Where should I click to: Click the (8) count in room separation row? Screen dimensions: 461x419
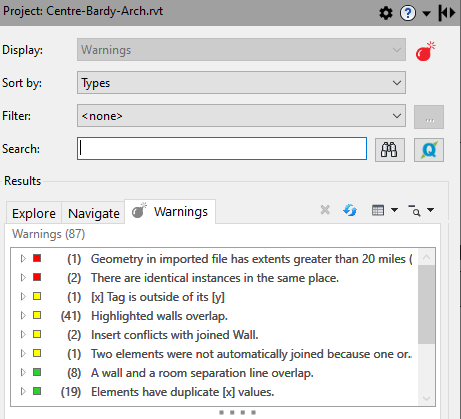(74, 373)
